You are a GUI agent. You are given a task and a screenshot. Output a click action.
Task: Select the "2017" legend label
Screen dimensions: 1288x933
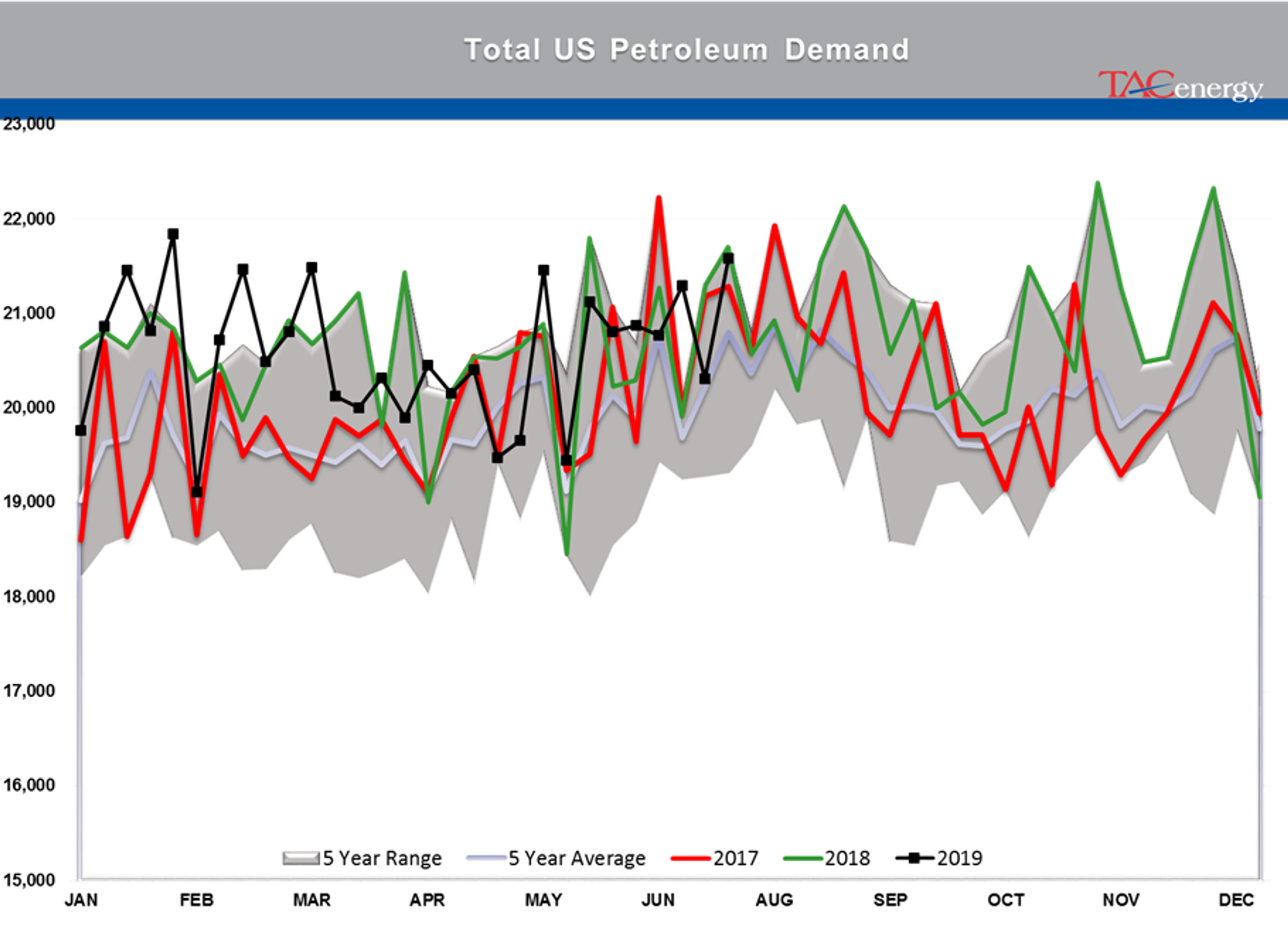pyautogui.click(x=736, y=858)
